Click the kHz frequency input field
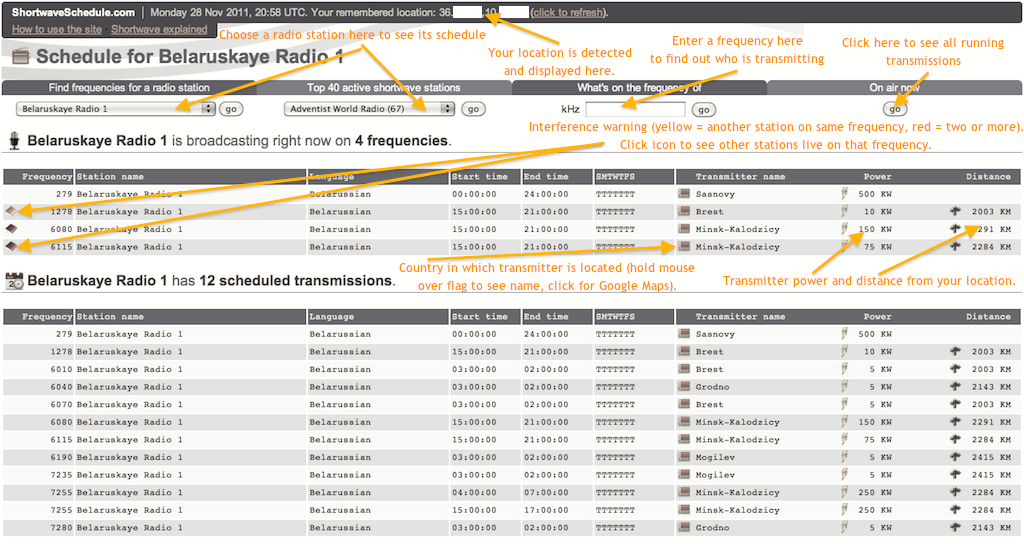The width and height of the screenshot is (1024, 551). point(635,109)
